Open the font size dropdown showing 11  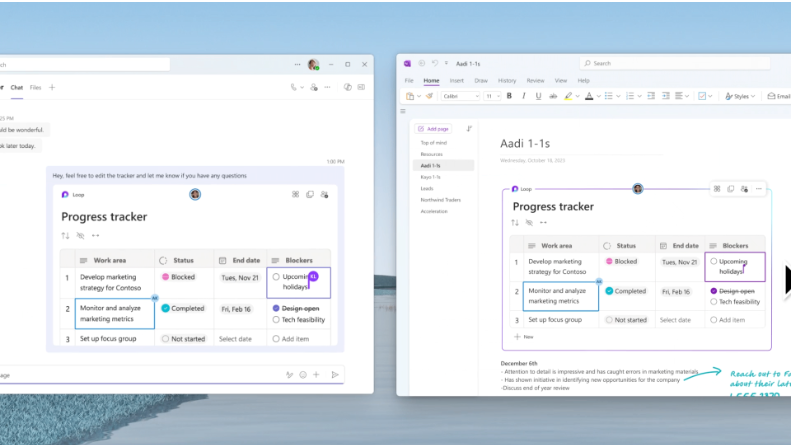pos(492,96)
